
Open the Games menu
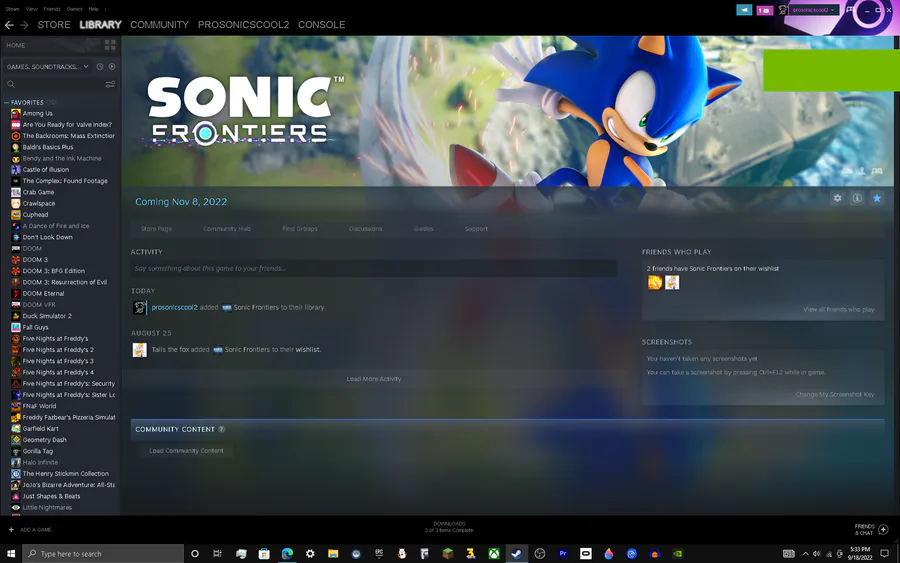pyautogui.click(x=74, y=9)
